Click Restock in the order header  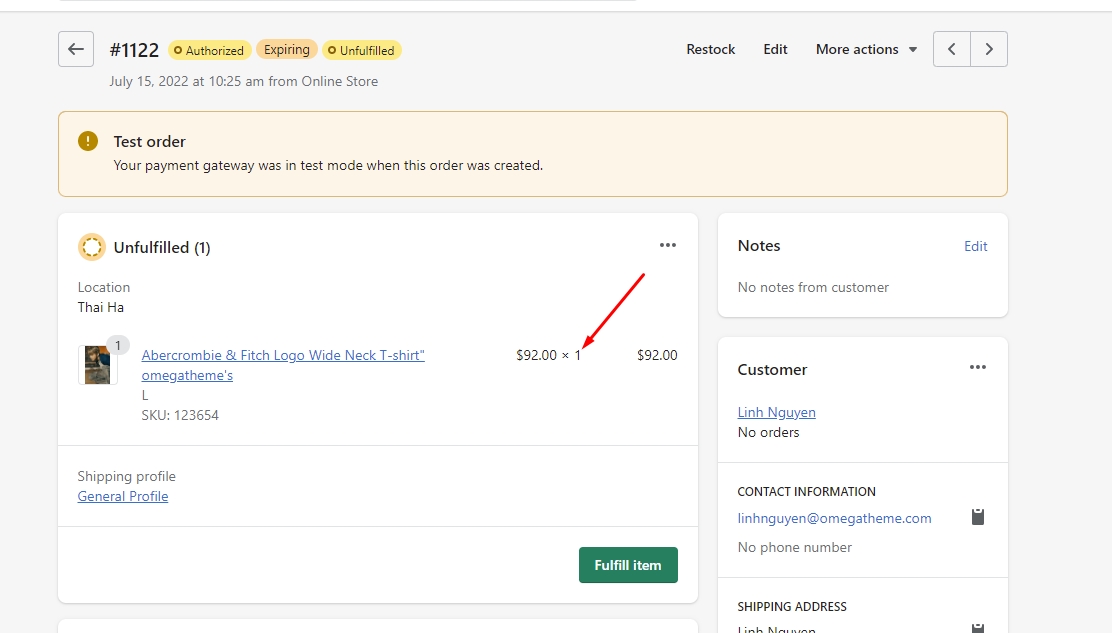[x=710, y=49]
